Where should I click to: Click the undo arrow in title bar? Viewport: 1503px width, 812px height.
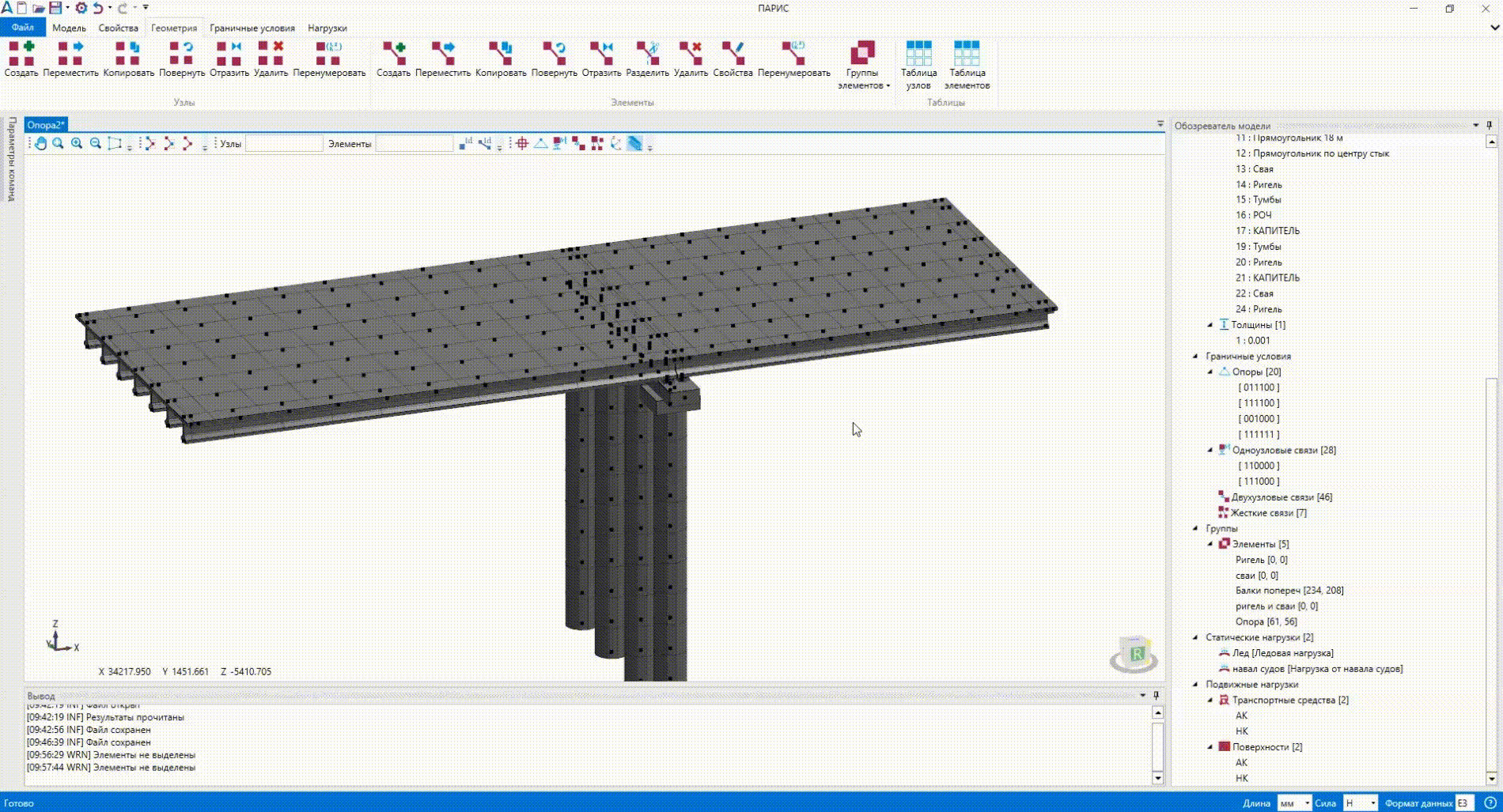tap(97, 8)
